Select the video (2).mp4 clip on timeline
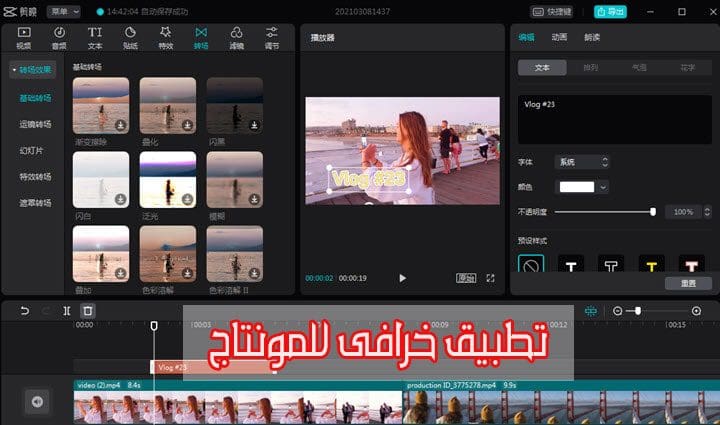 [x=238, y=402]
